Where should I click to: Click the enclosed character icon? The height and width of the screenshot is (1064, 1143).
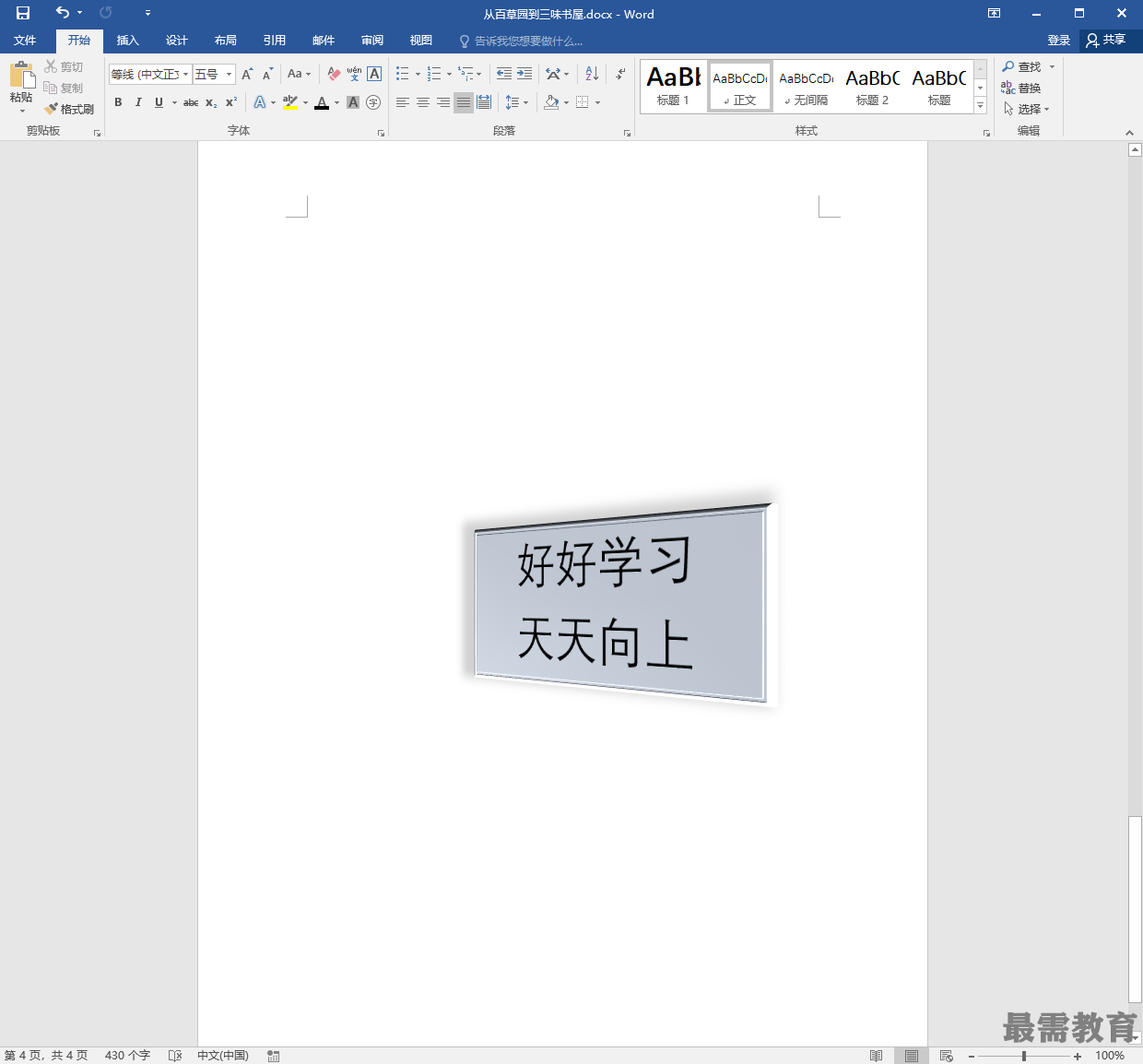[x=373, y=102]
